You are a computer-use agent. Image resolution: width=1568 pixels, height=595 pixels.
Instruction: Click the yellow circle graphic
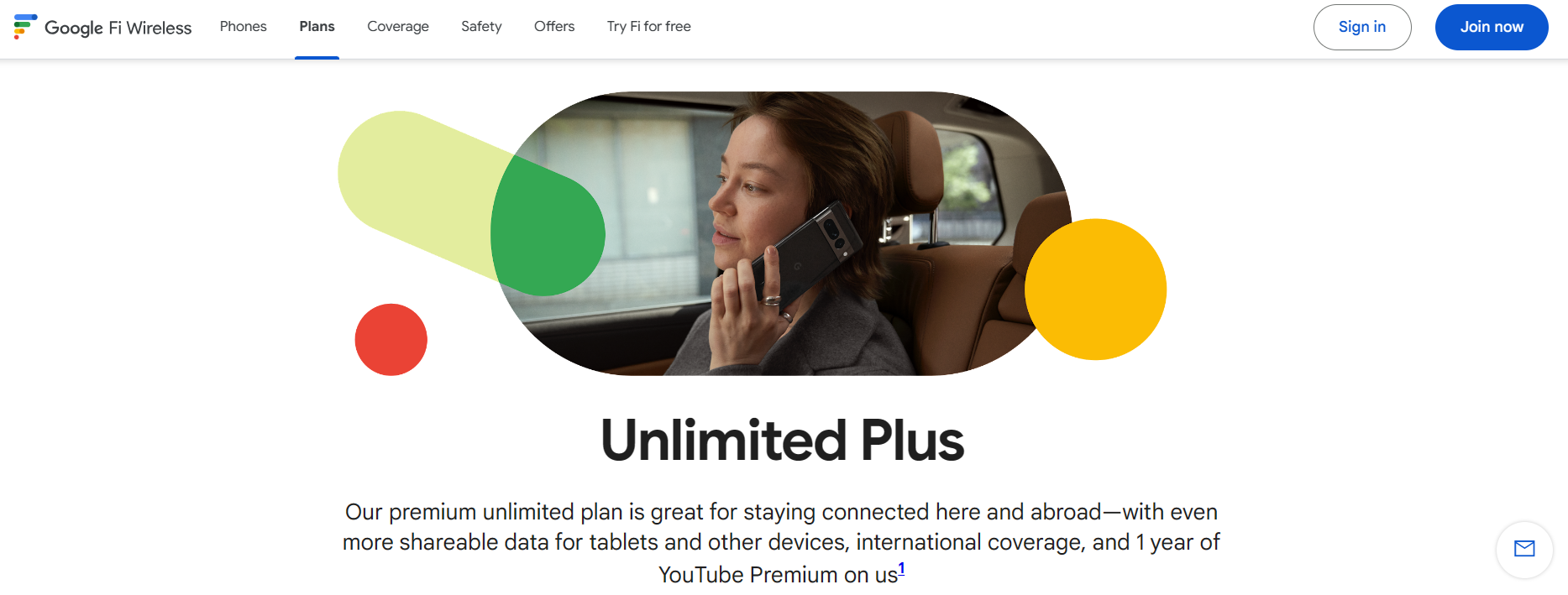(x=1095, y=290)
